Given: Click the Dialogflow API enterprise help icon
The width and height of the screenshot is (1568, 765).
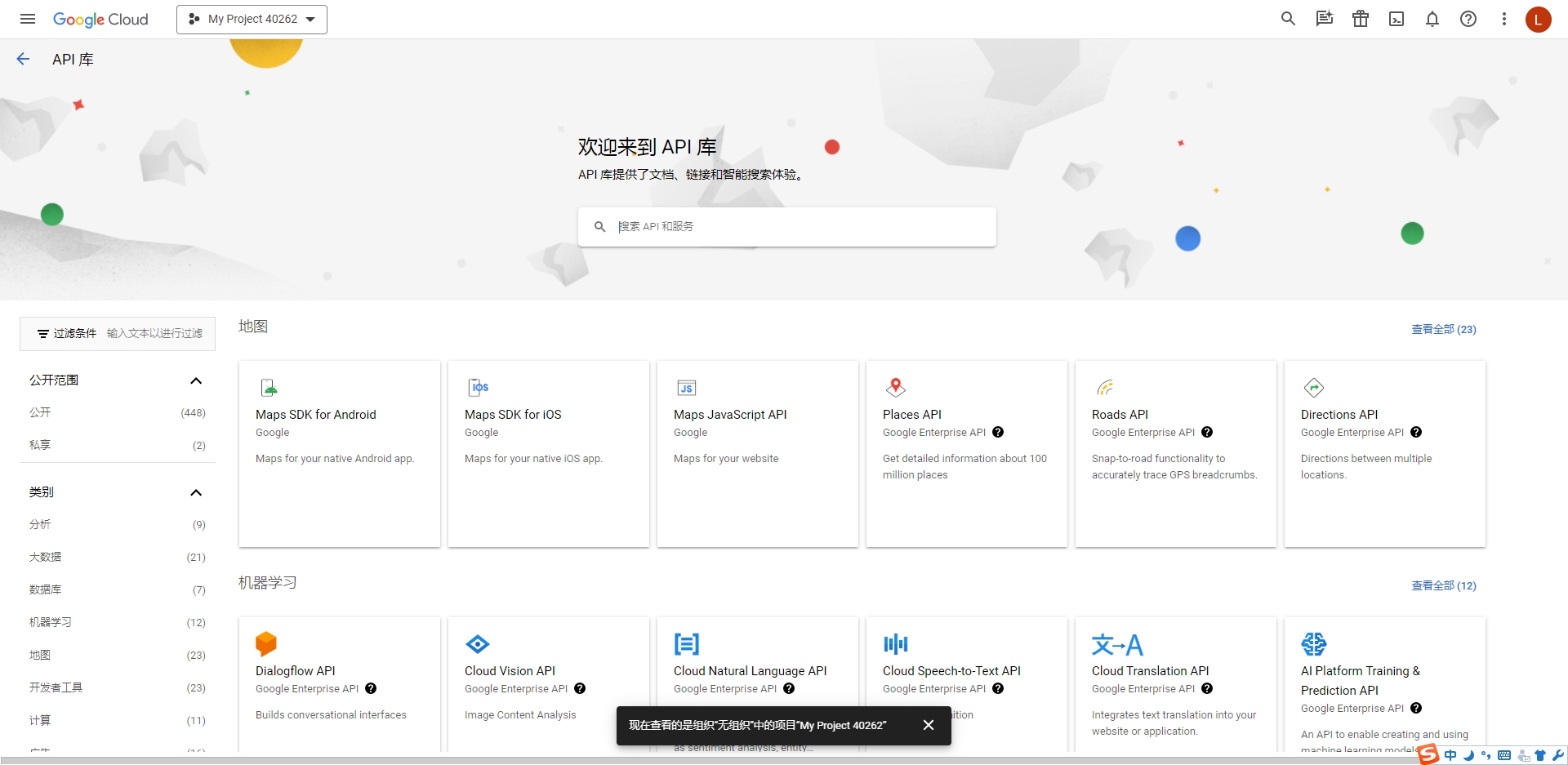Looking at the screenshot, I should pos(371,689).
